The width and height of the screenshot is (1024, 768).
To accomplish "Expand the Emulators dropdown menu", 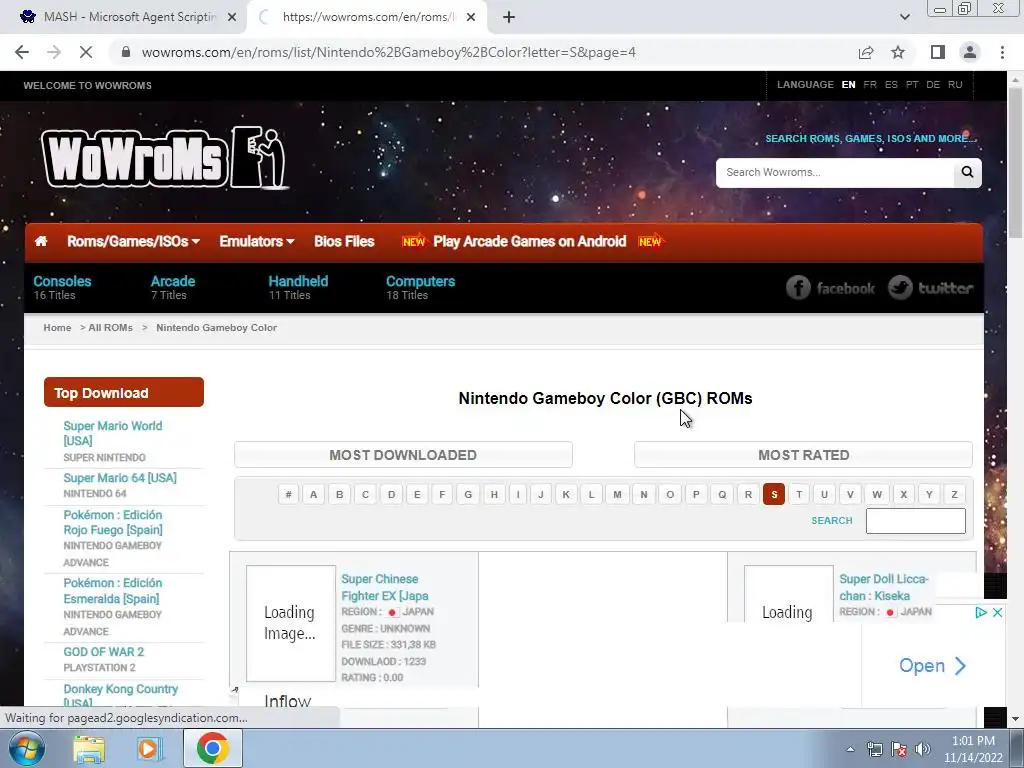I will coord(257,241).
